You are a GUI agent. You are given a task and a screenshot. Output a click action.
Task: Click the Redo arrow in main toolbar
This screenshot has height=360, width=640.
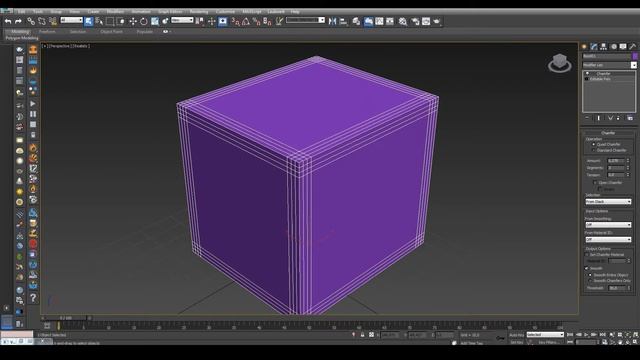(x=18, y=21)
